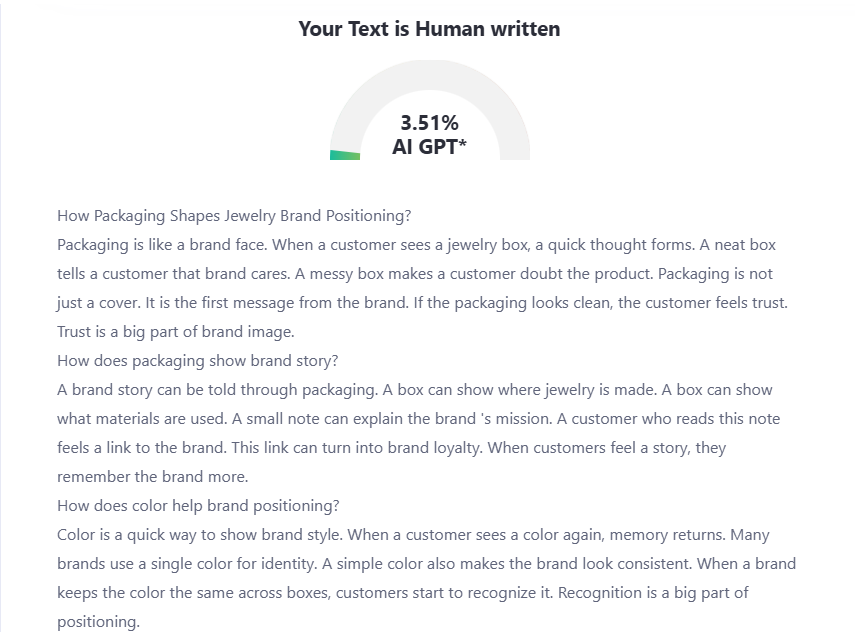Click the "Your Text is Human written" heading
Screen dimensions: 855x632
coord(429,29)
